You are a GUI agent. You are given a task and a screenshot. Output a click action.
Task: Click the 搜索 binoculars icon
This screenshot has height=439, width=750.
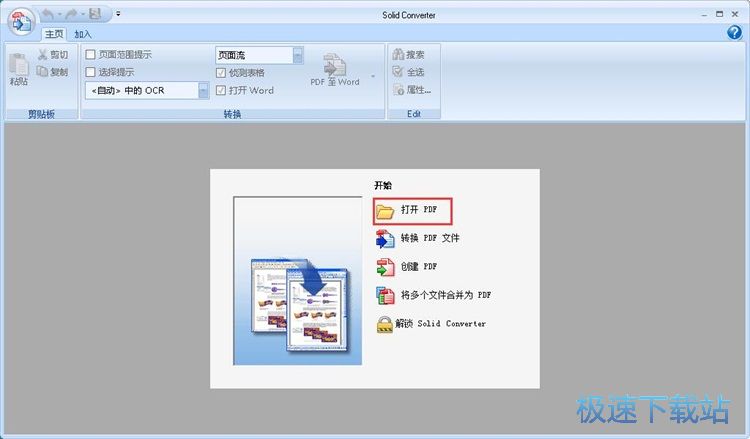tap(398, 55)
